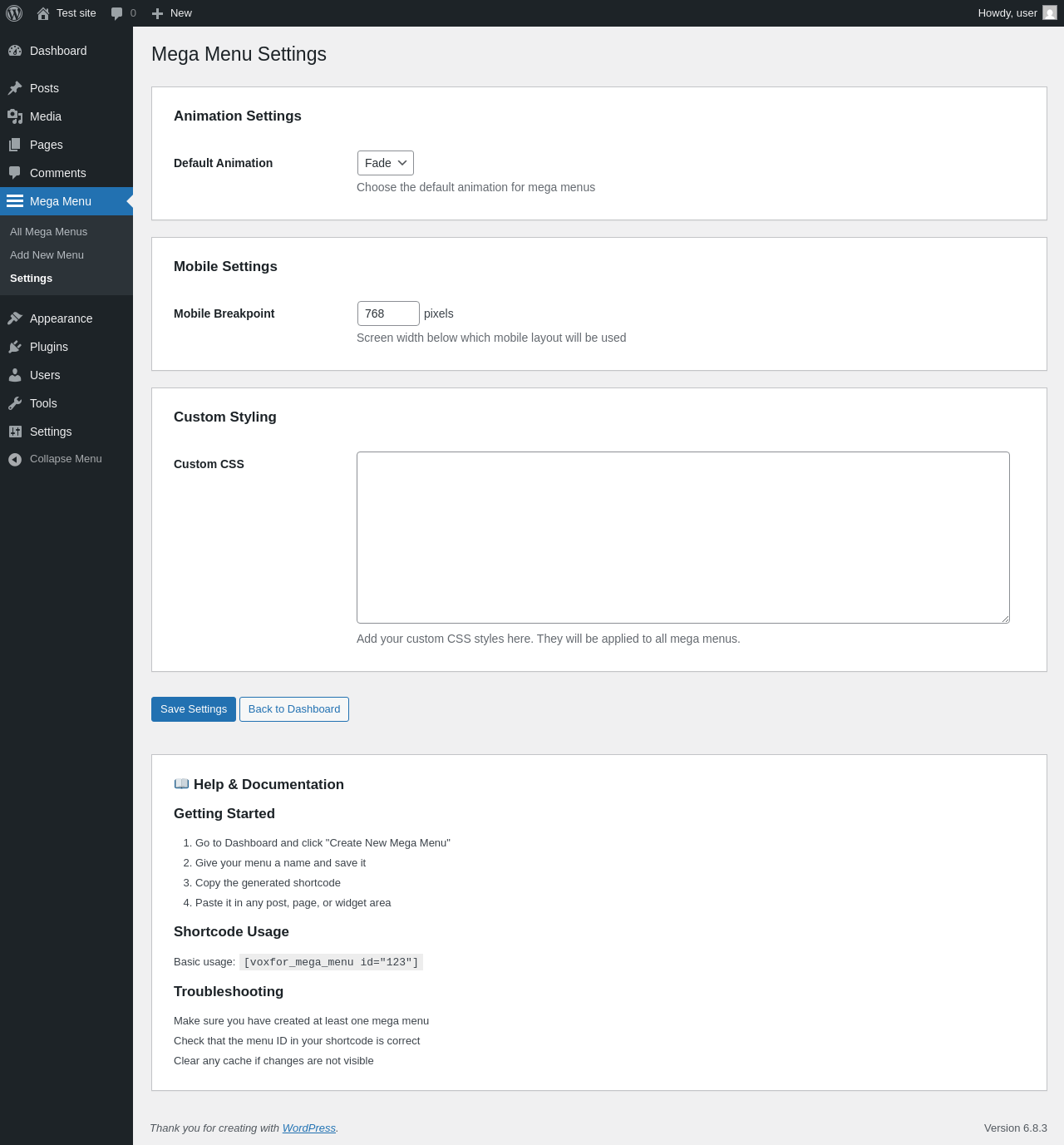
Task: Click the Custom CSS textarea resize handle
Action: [x=1005, y=619]
